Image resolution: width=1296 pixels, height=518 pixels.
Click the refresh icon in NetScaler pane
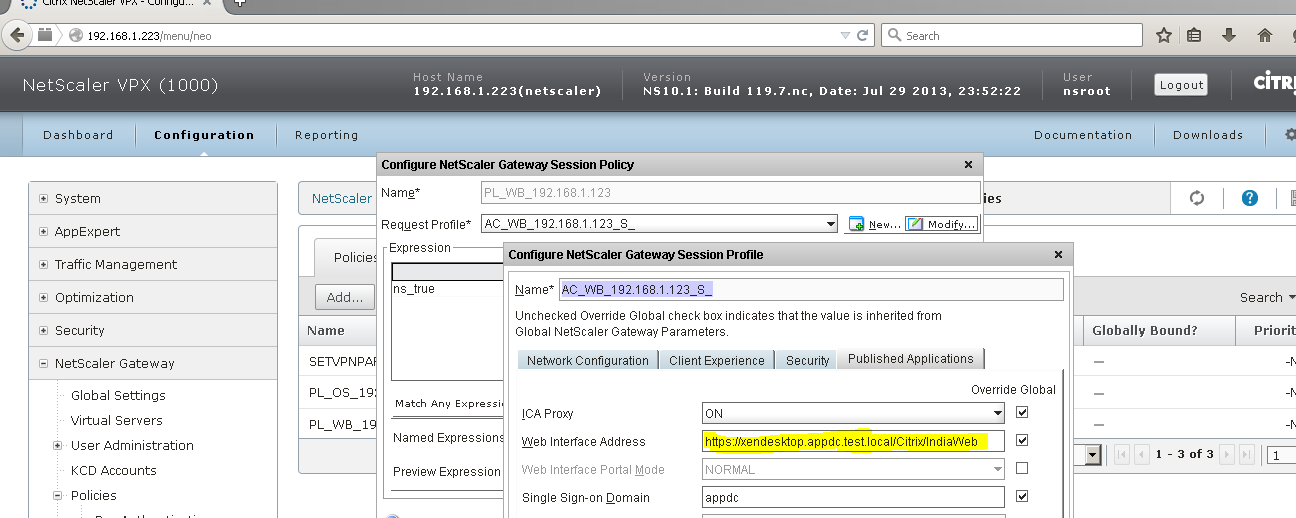(x=1197, y=198)
